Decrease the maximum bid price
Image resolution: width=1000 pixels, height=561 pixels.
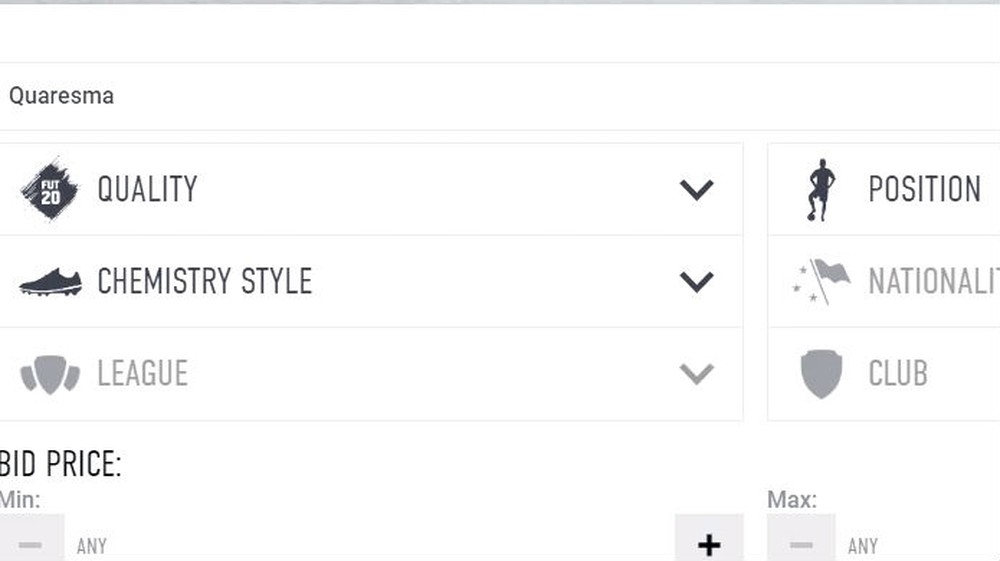[x=801, y=544]
